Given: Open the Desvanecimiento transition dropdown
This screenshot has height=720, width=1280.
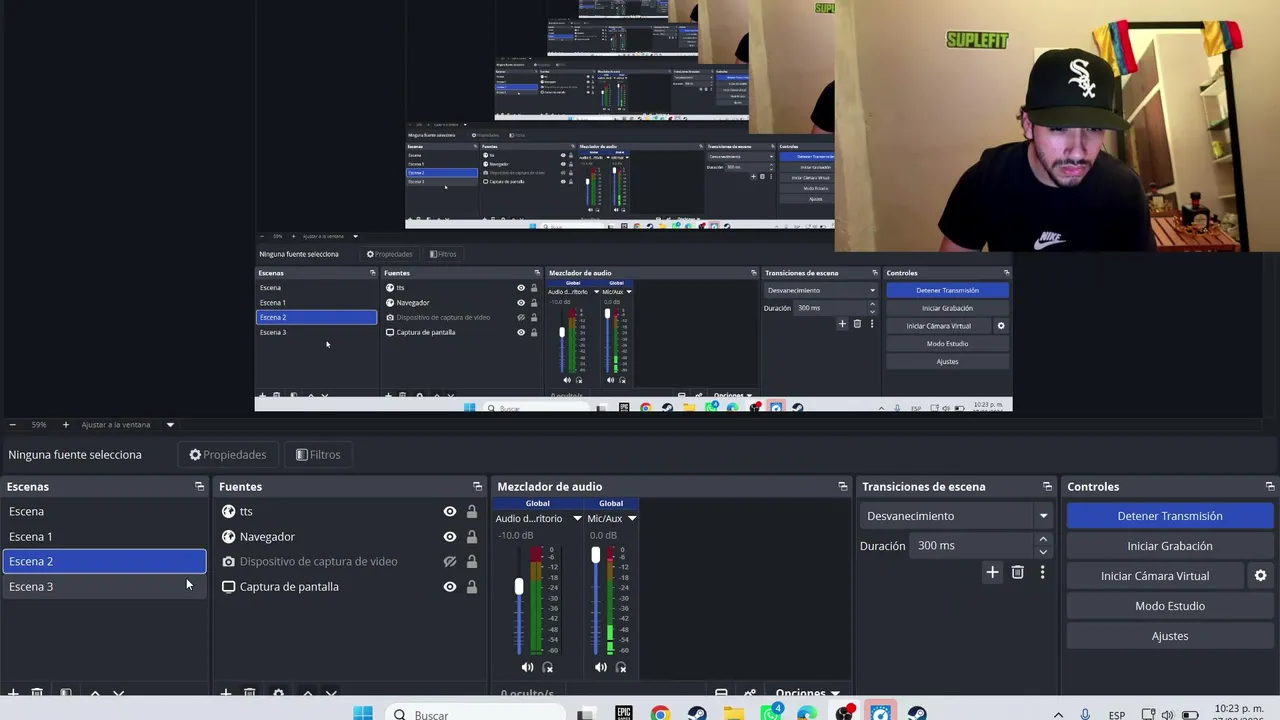Looking at the screenshot, I should point(956,516).
